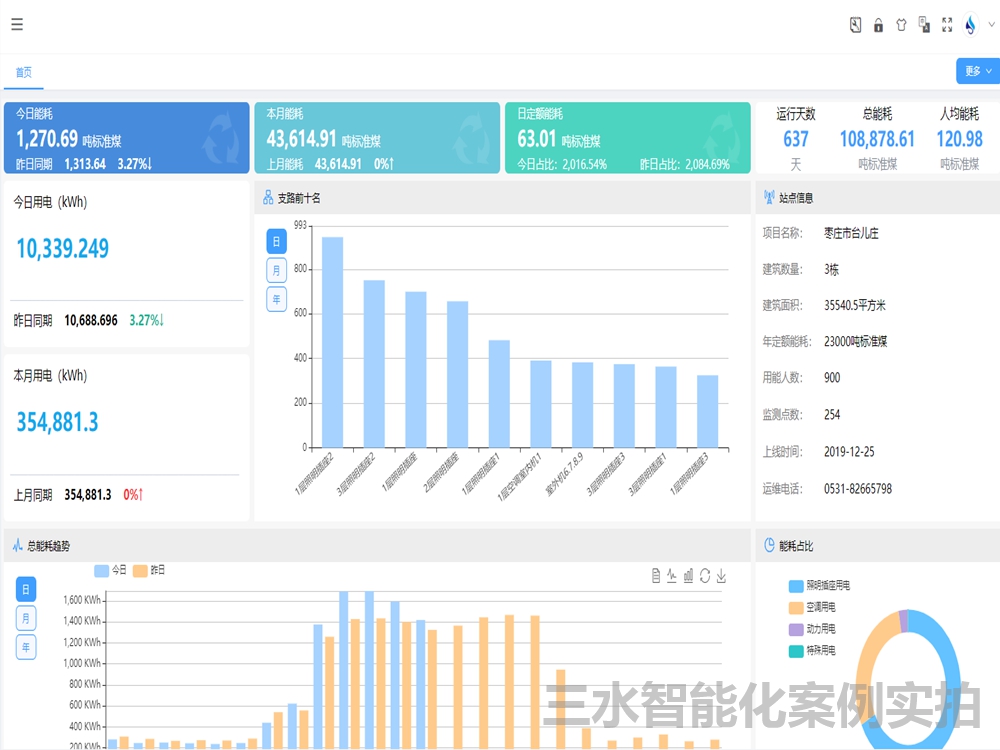The width and height of the screenshot is (1000, 750).
Task: Open the chevron next to the water-drop logo
Action: point(990,24)
